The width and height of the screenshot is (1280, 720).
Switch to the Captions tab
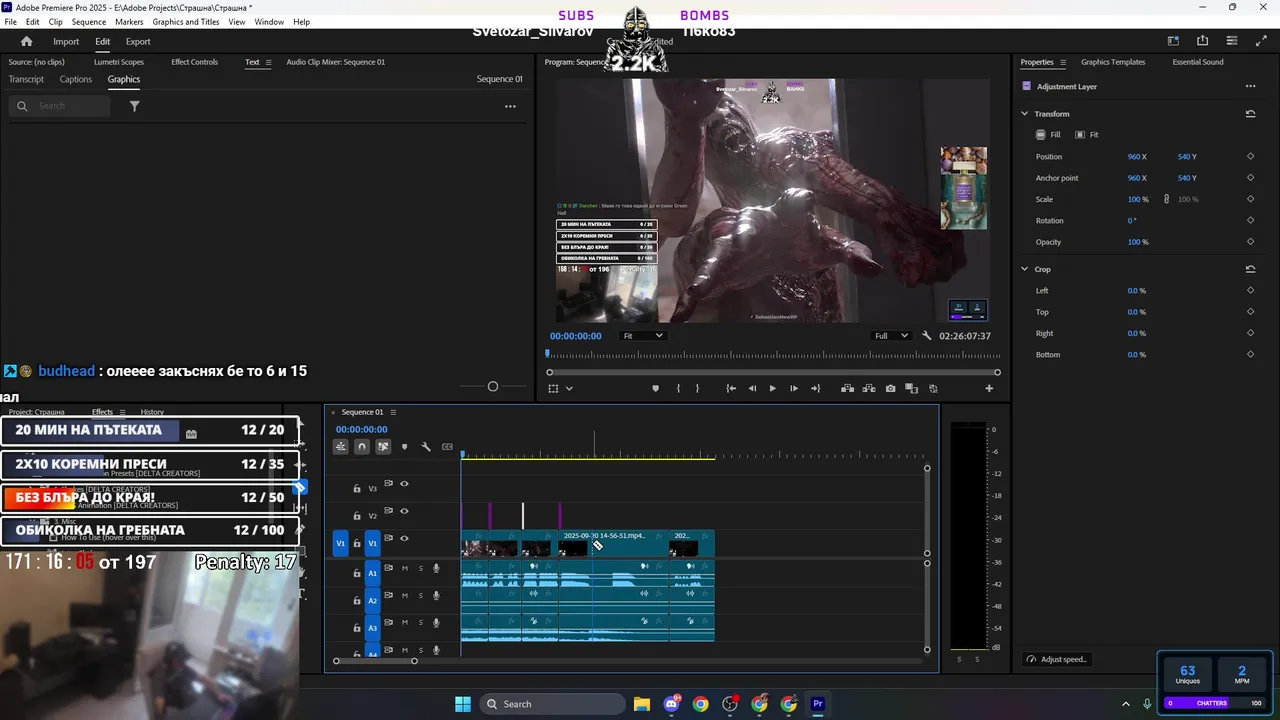point(76,79)
